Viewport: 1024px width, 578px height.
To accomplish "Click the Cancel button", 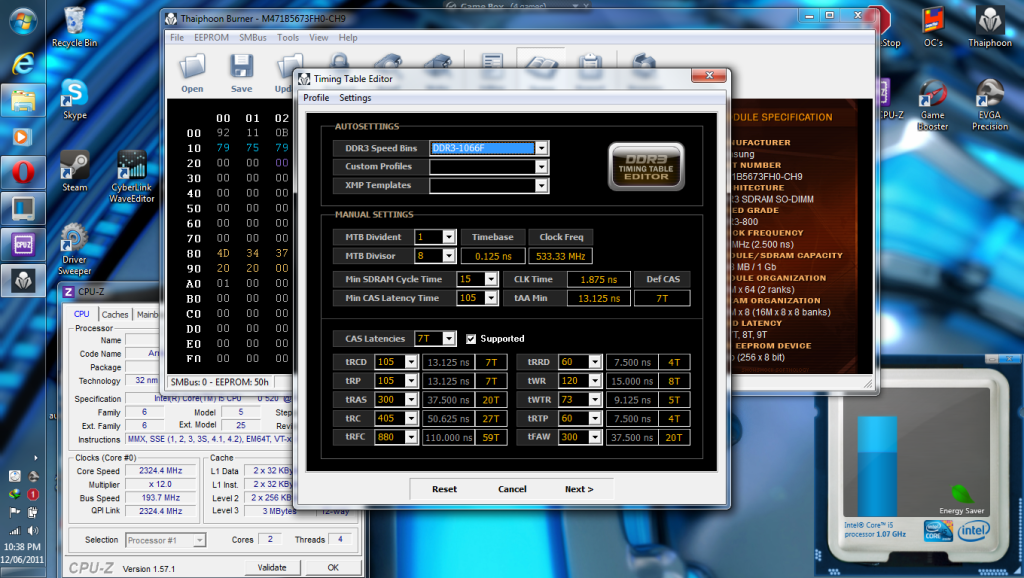I will coord(512,489).
